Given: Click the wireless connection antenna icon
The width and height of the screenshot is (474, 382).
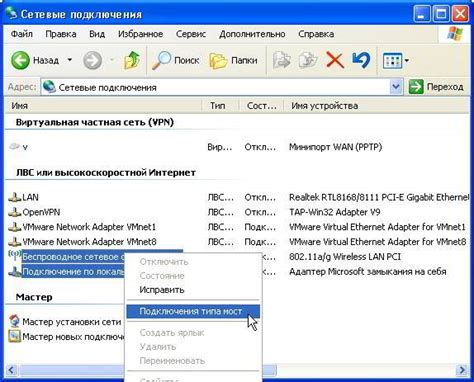Looking at the screenshot, I should pos(14,256).
